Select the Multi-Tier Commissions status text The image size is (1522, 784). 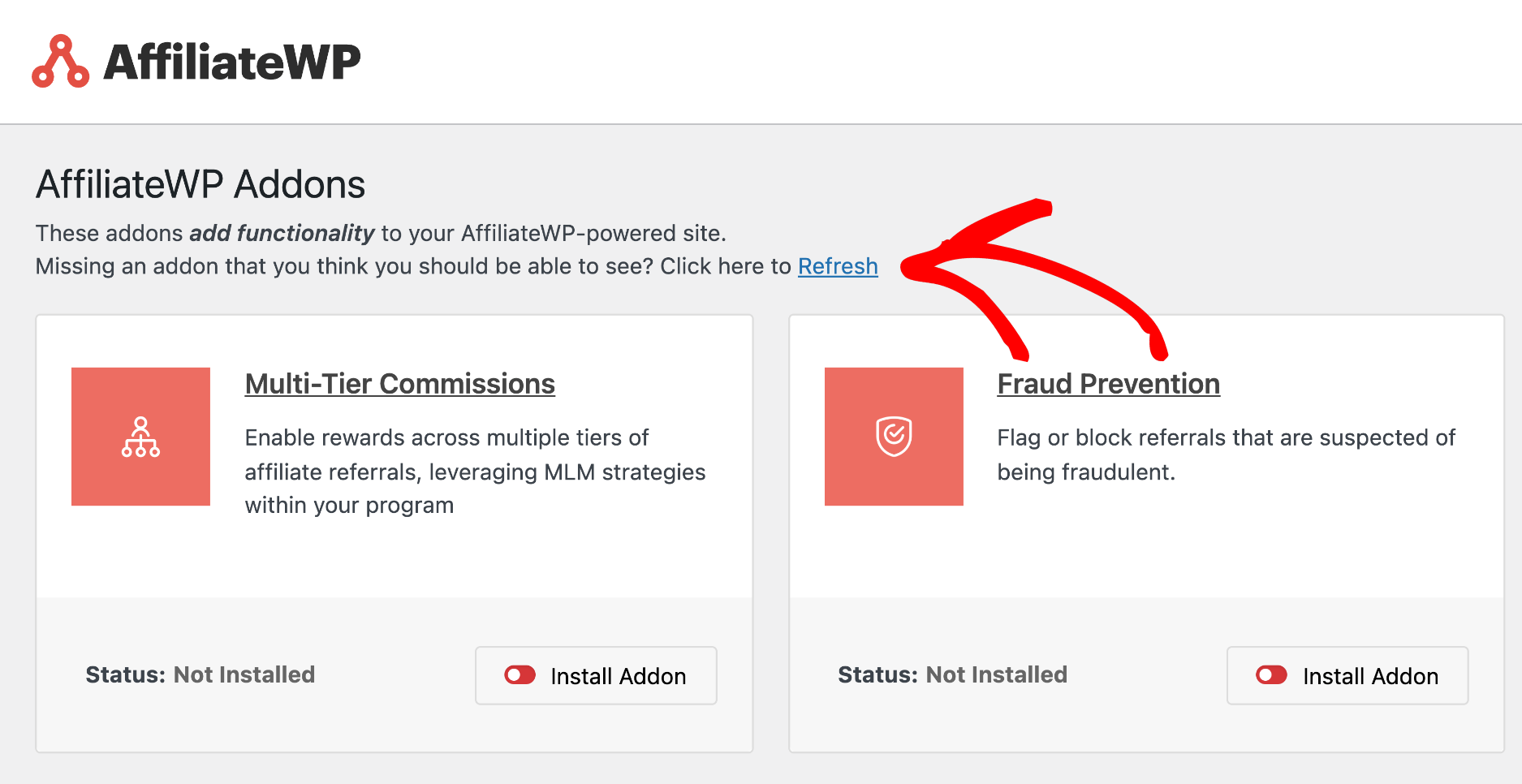click(x=200, y=674)
